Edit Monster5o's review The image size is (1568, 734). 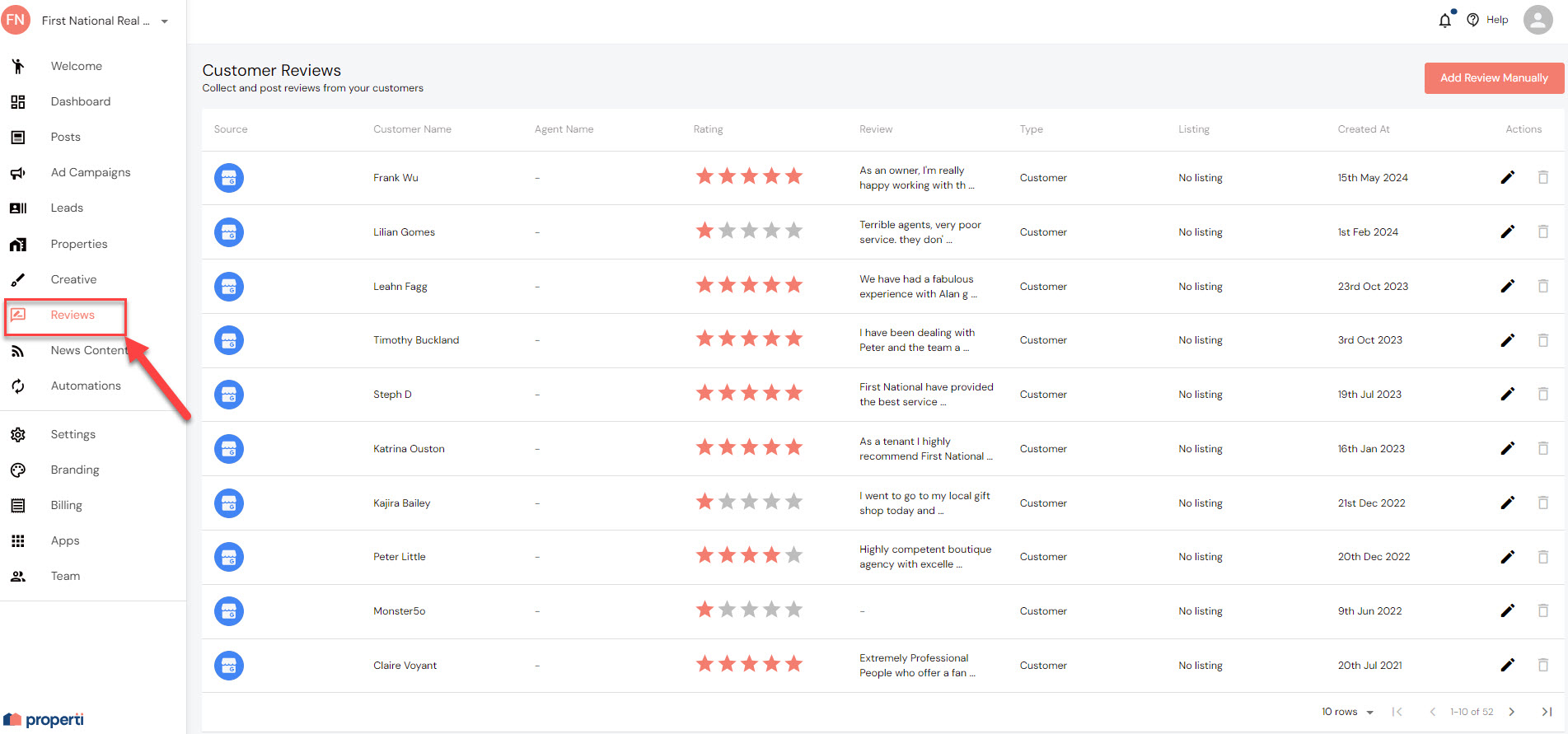(1507, 610)
